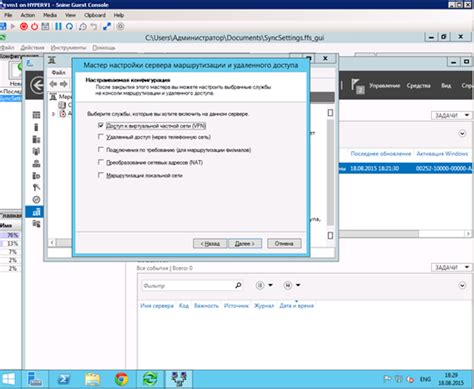Collapse the servers section chevron

click(x=462, y=133)
